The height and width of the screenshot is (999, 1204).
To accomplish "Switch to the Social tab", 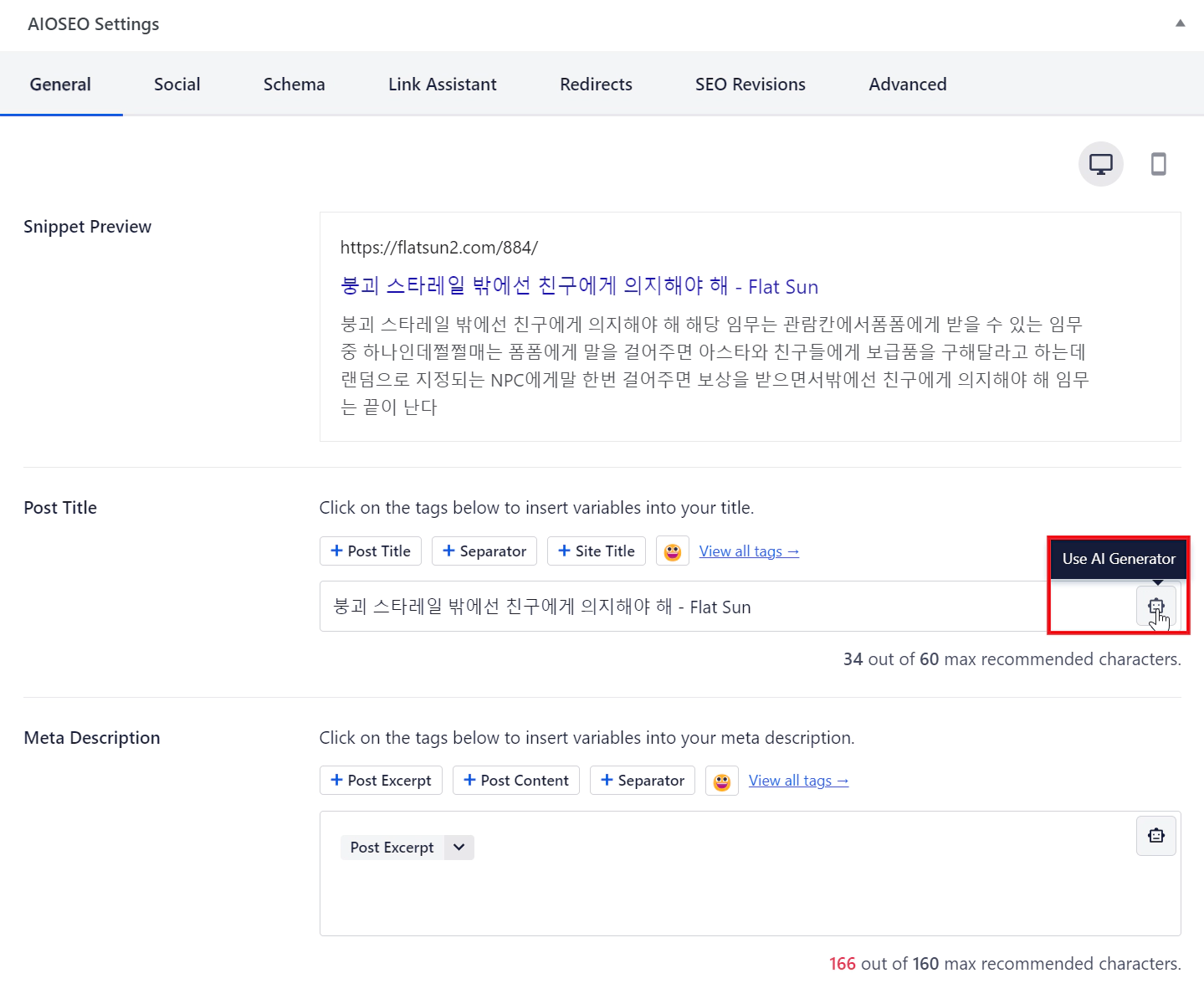I will (177, 84).
